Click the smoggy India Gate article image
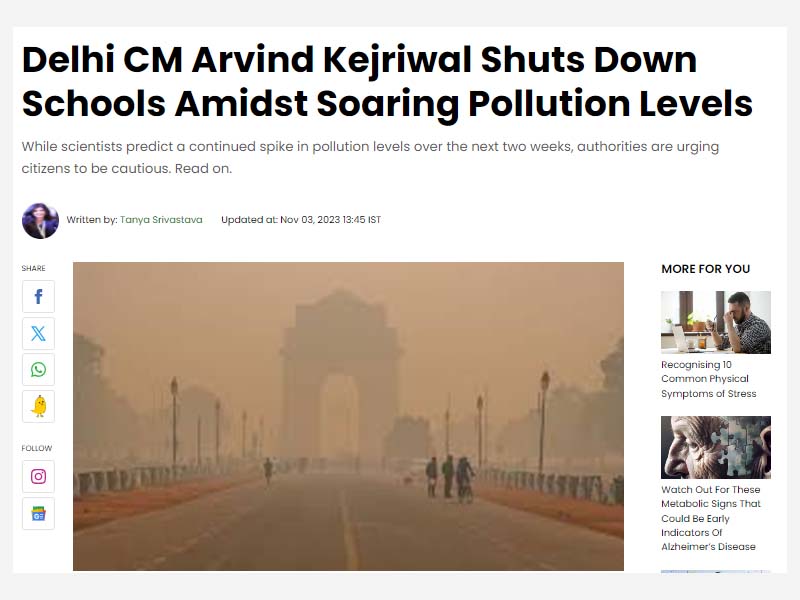800x600 pixels. tap(348, 416)
